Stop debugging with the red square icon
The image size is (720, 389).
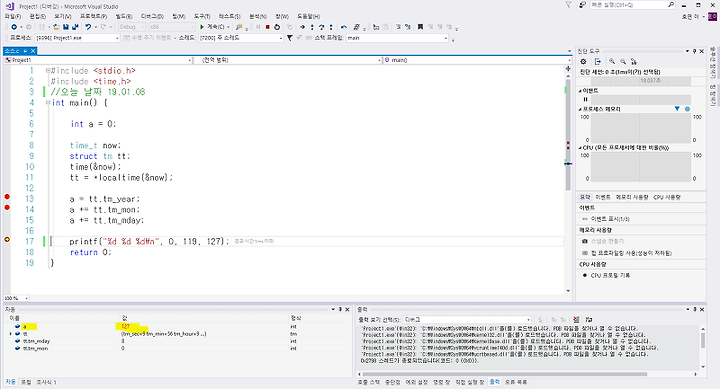[x=268, y=27]
